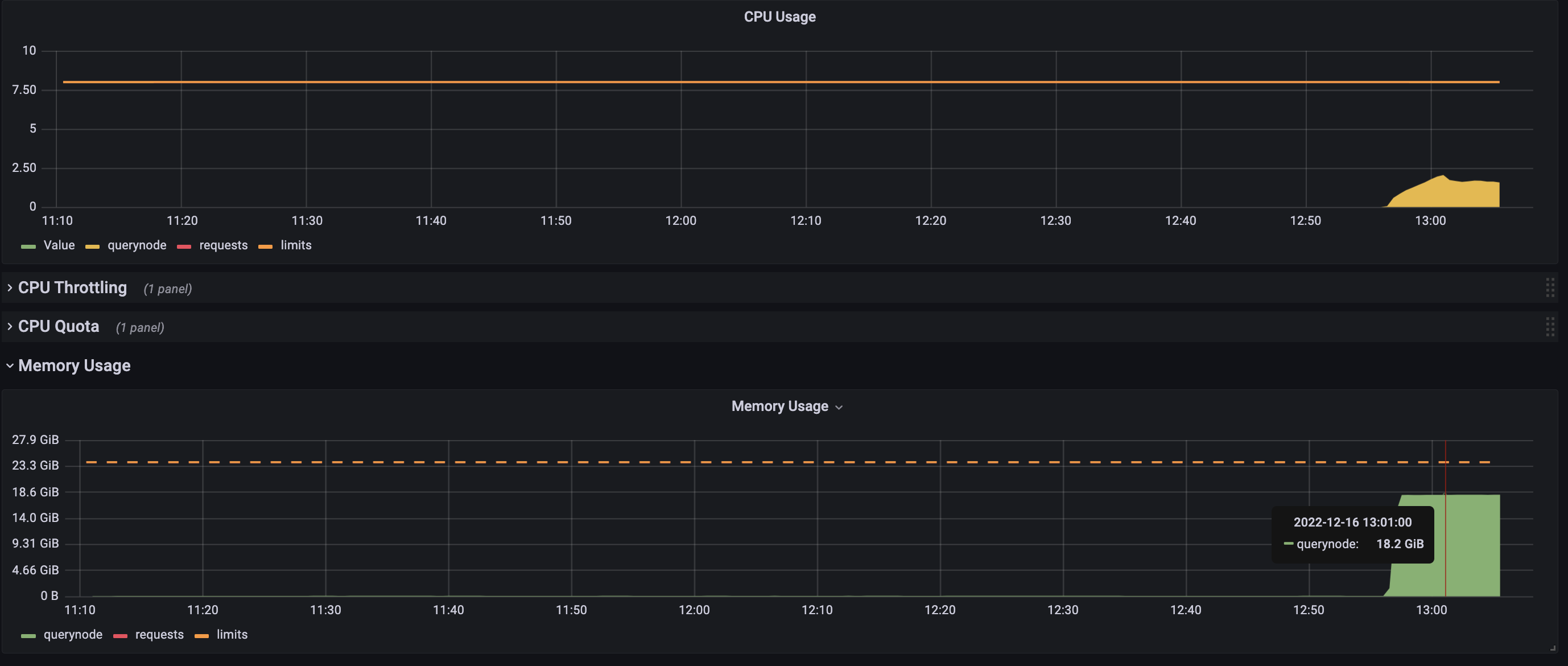This screenshot has width=1568, height=666.
Task: Open the CPU Usage panel menu
Action: point(779,17)
